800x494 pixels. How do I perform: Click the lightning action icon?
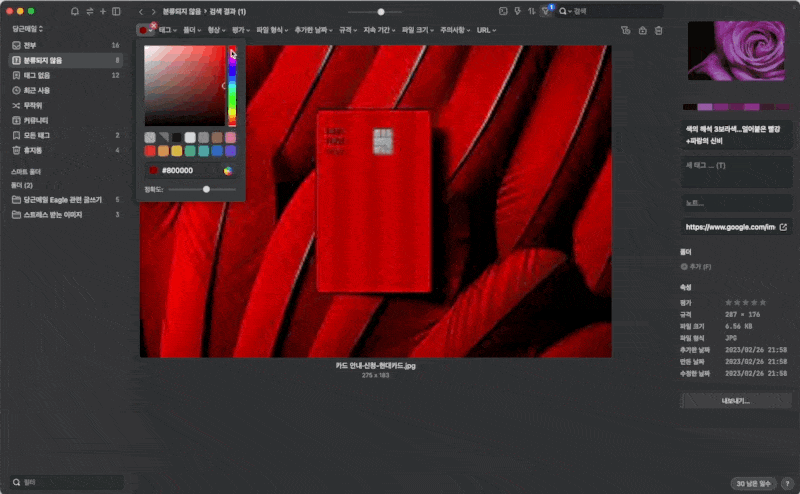[x=517, y=11]
